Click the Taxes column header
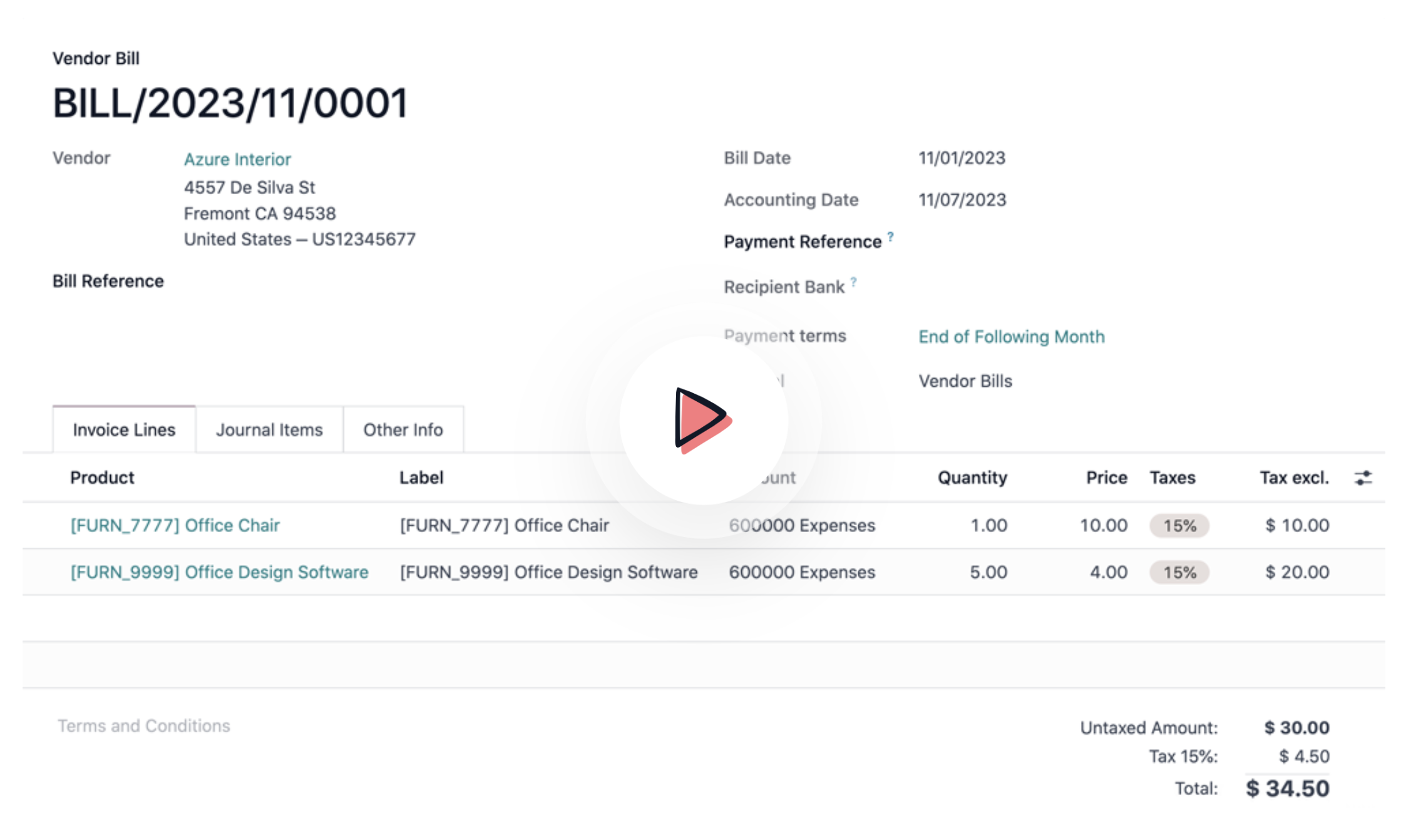Viewport: 1406px width, 840px height. 1173,478
